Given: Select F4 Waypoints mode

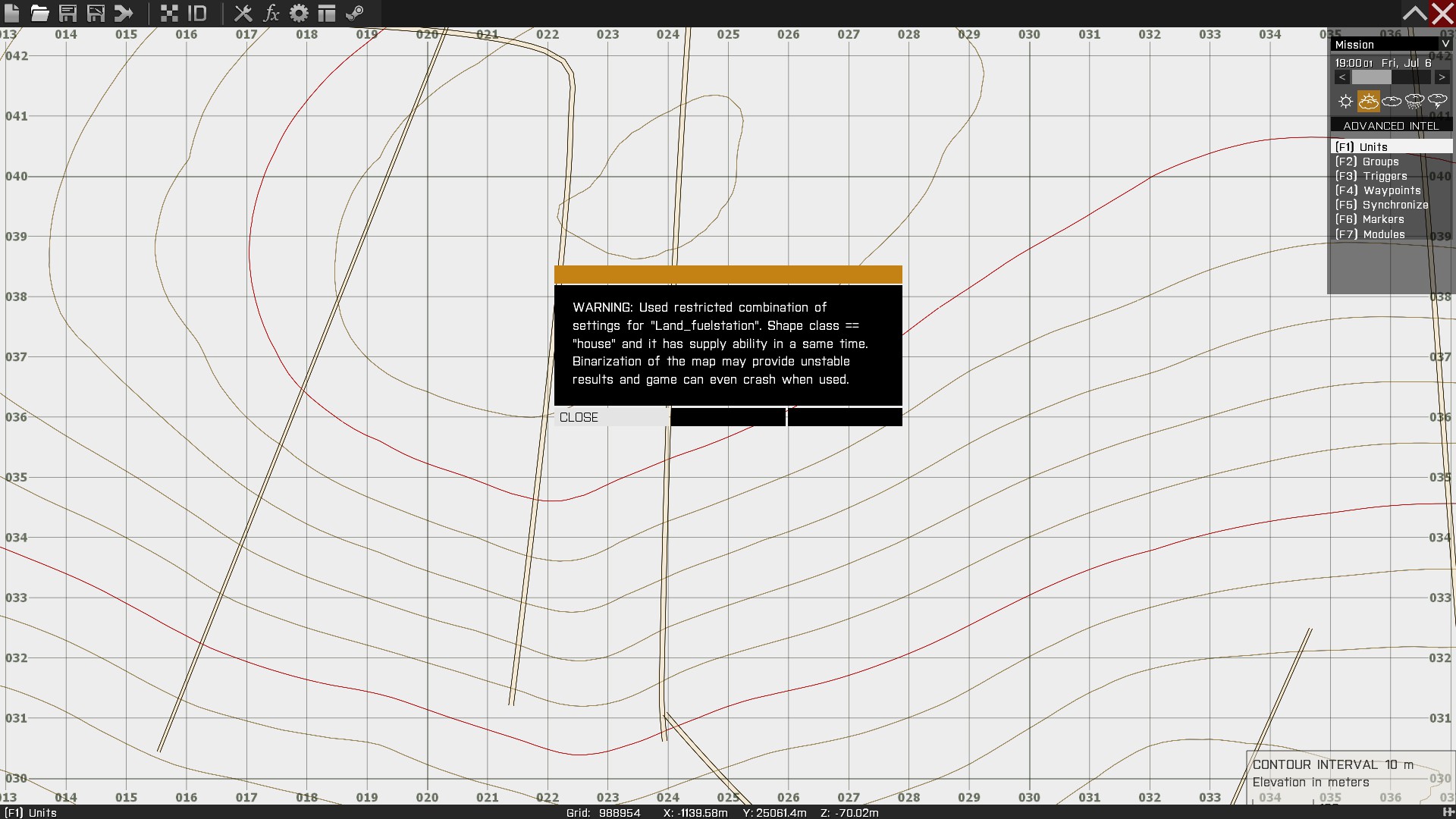Looking at the screenshot, I should (x=1377, y=190).
